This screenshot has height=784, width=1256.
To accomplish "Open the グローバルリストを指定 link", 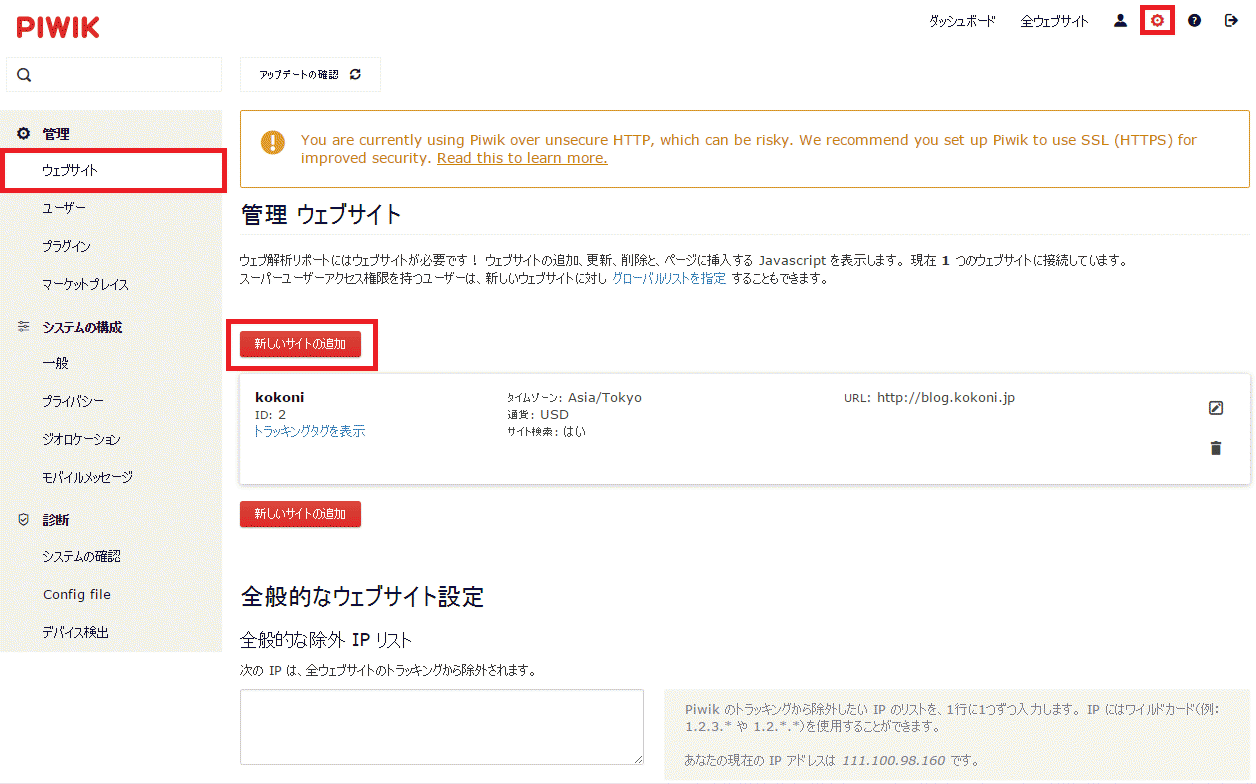I will tap(669, 278).
